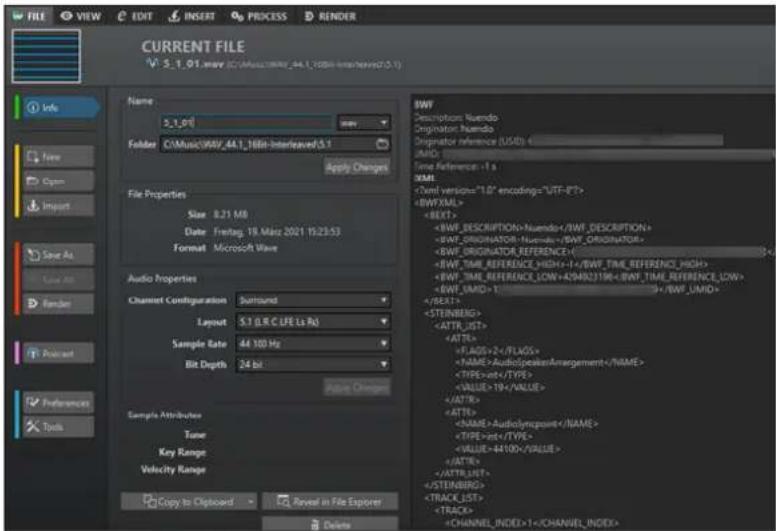Open the VIEW tab
This screenshot has width=776, height=531.
[80, 16]
